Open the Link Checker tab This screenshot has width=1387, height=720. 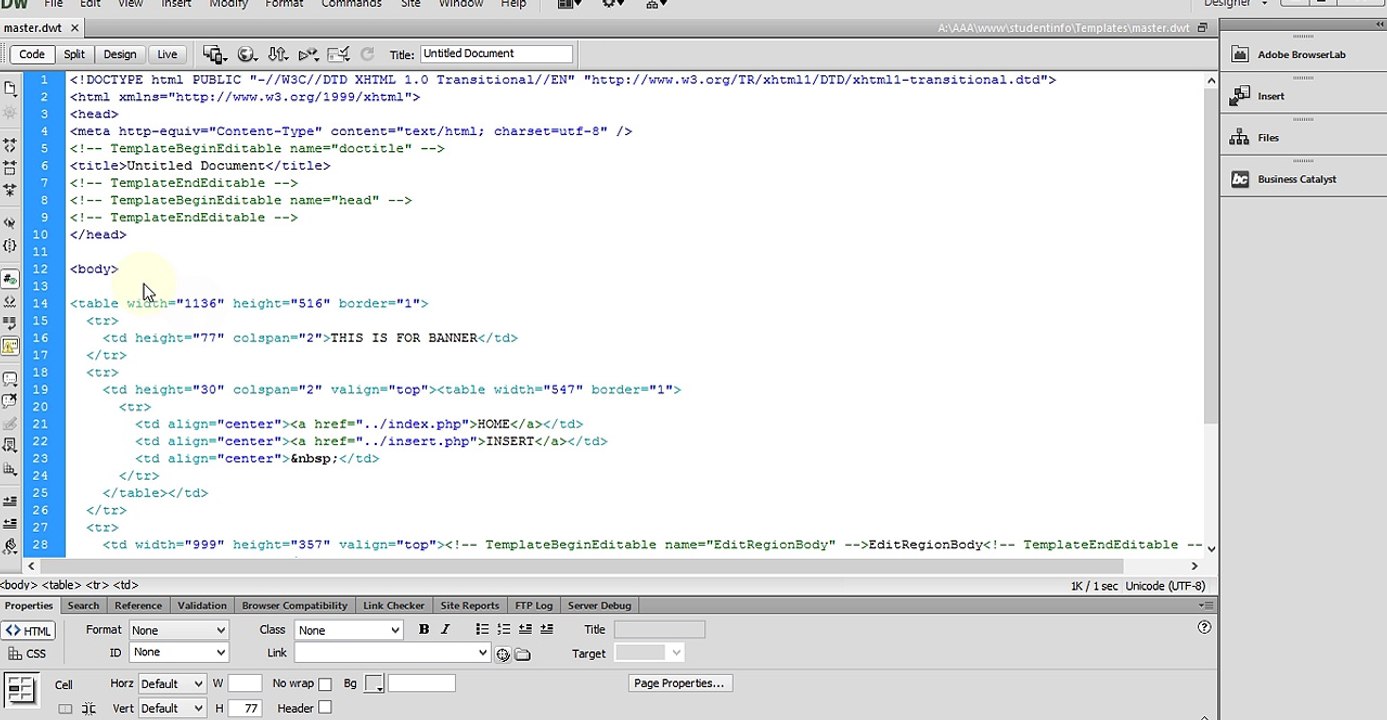click(x=394, y=605)
